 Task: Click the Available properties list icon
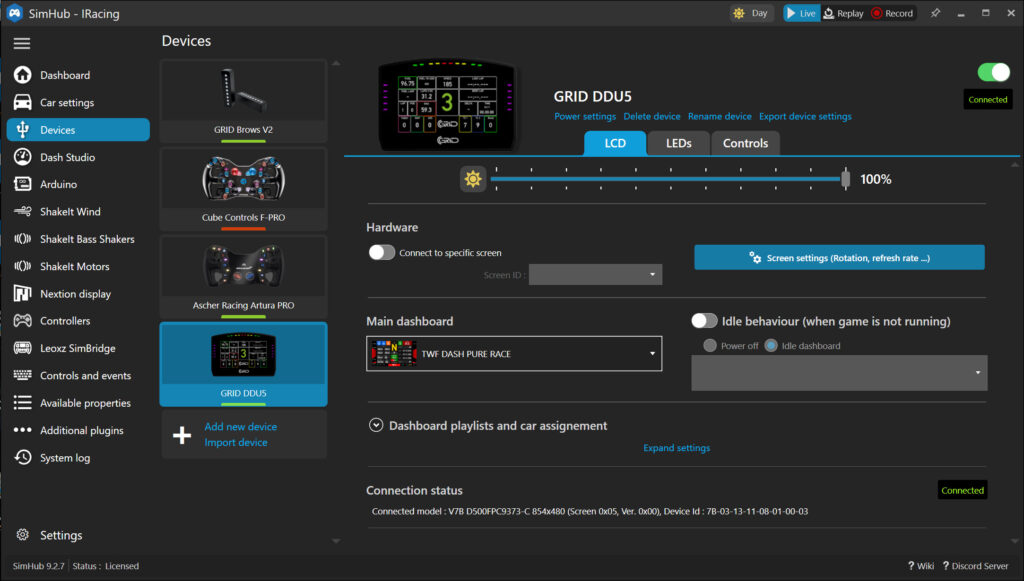[23, 403]
